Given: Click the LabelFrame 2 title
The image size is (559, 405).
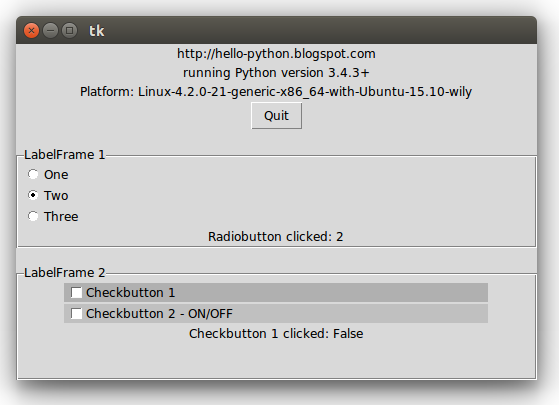Looking at the screenshot, I should tap(65, 273).
